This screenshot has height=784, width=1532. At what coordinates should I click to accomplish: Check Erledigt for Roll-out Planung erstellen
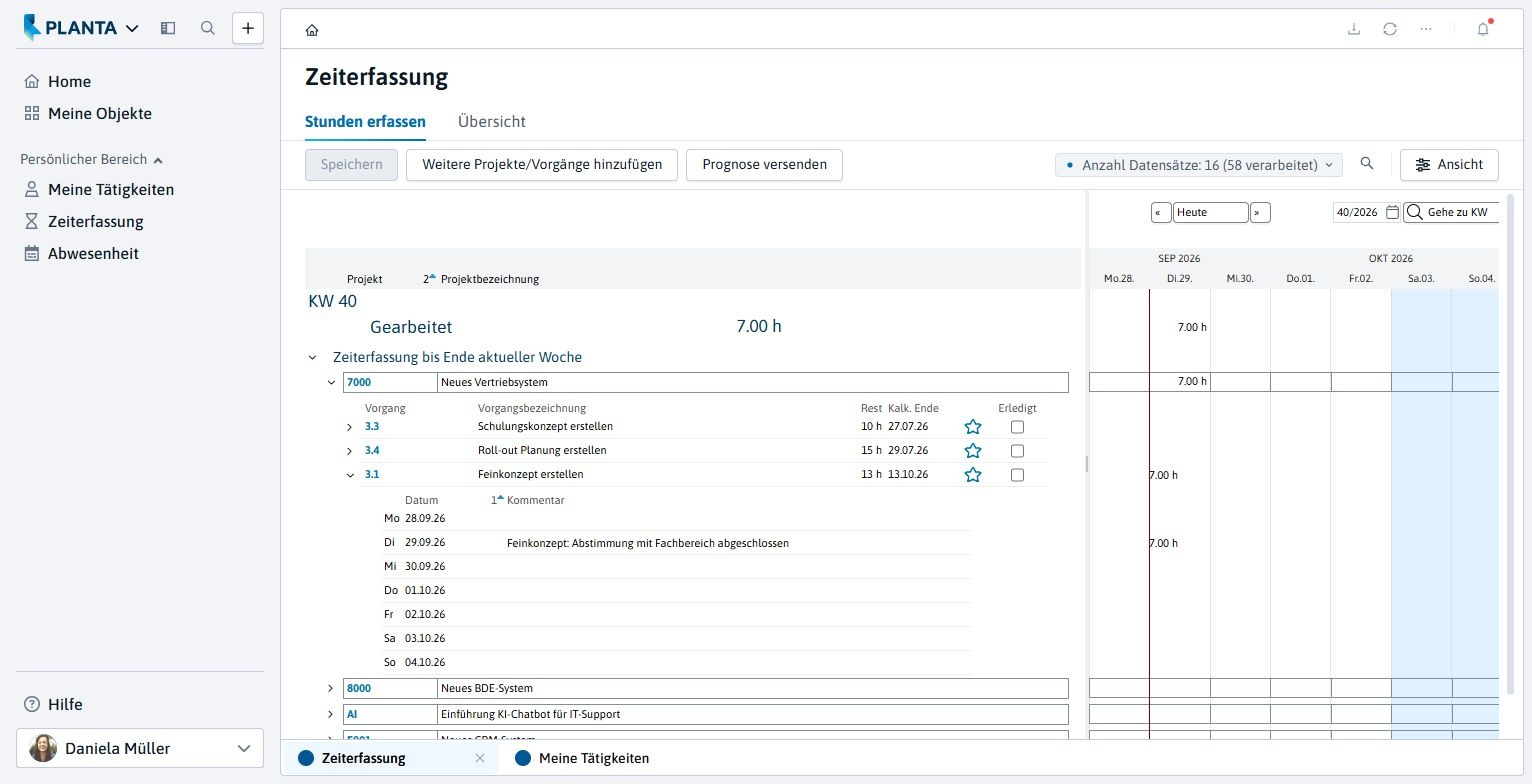1017,451
